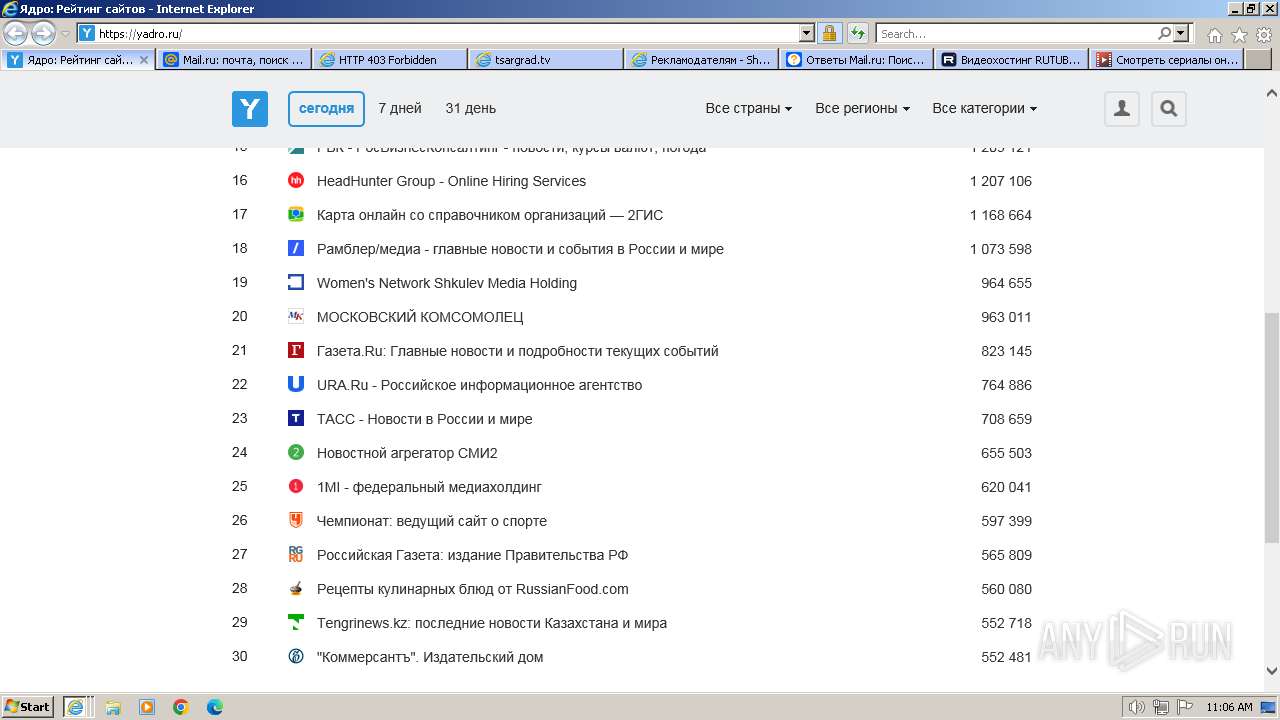The image size is (1280, 720).
Task: Go back with the browser Back arrow
Action: click(16, 33)
